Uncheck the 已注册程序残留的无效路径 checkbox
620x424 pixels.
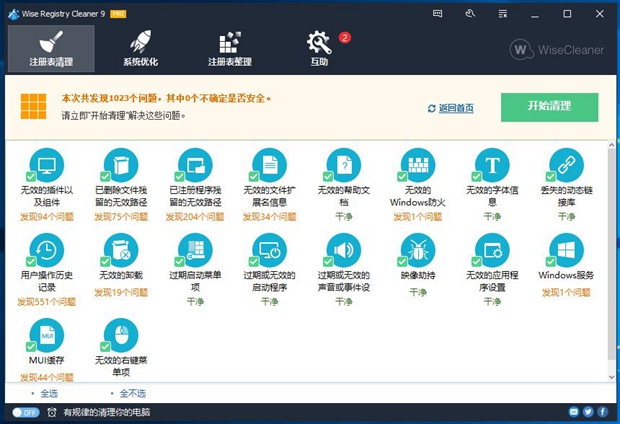point(180,176)
